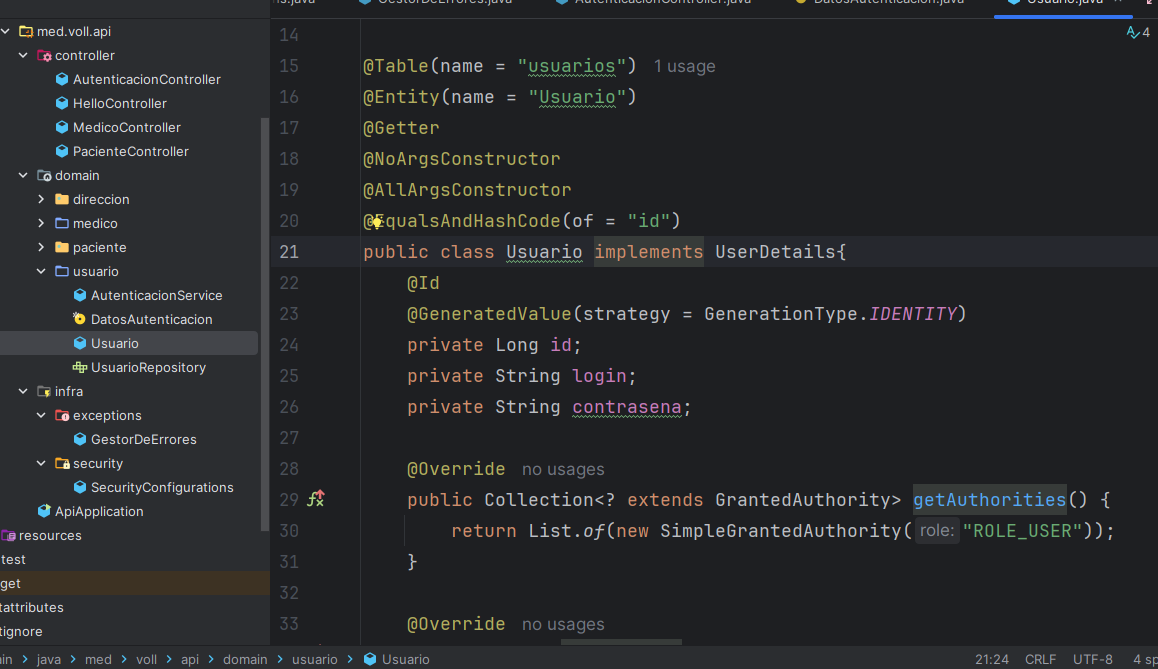
Task: Click breadcrumb item 'med'
Action: [98, 659]
